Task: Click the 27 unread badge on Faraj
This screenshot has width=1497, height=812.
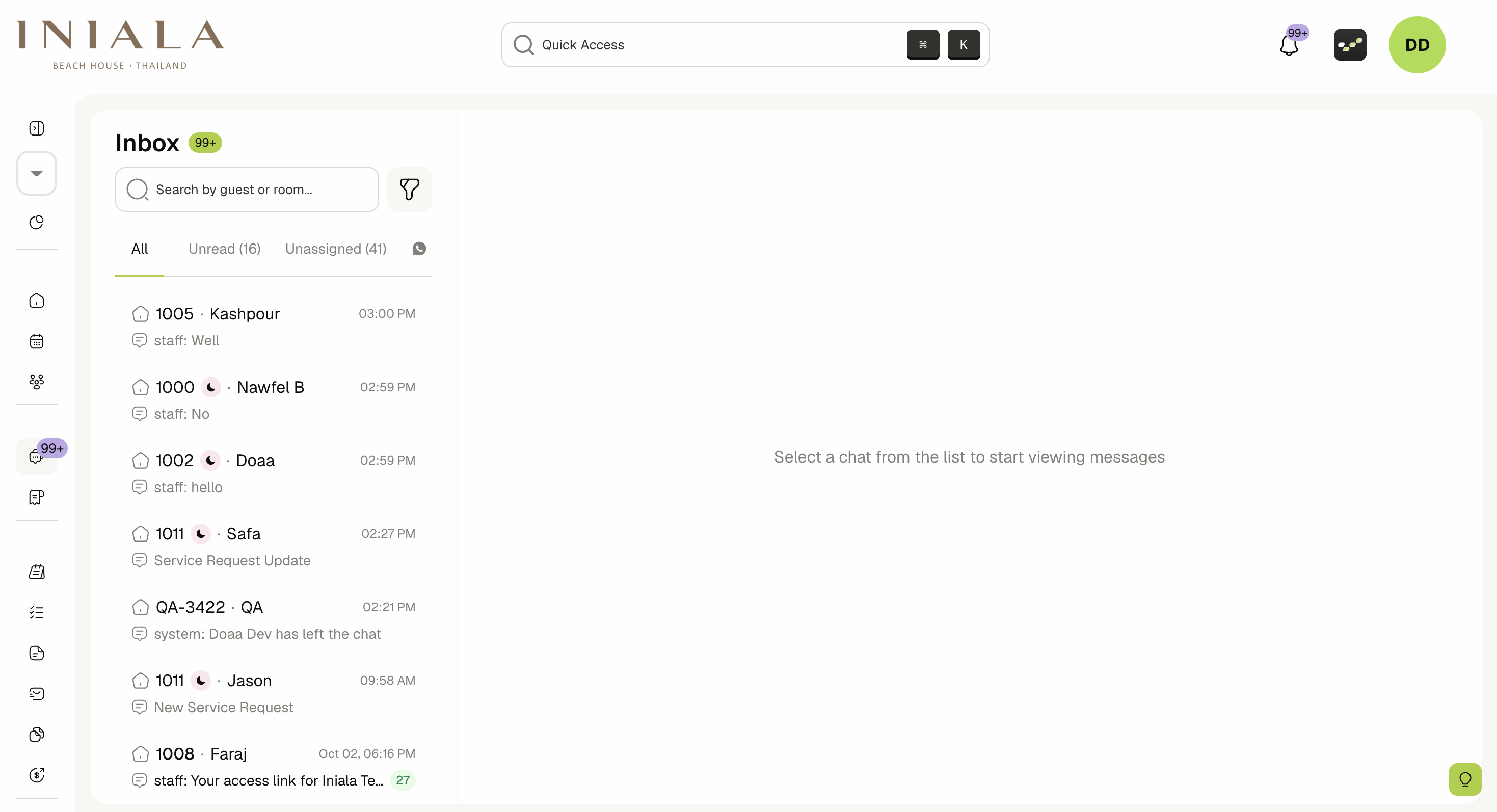Action: click(x=402, y=780)
